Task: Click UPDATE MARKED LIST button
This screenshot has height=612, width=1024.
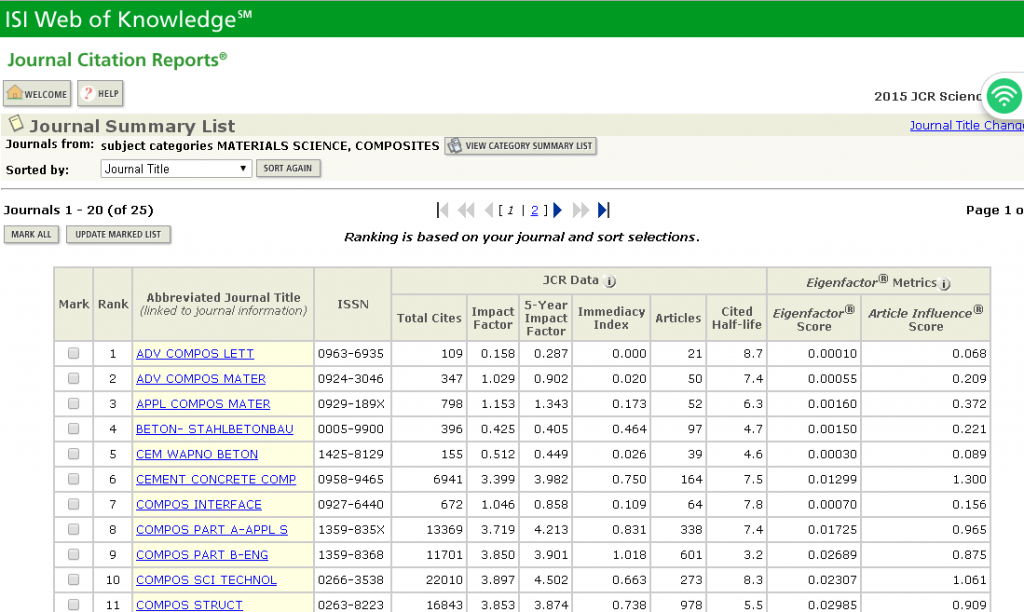Action: [118, 234]
